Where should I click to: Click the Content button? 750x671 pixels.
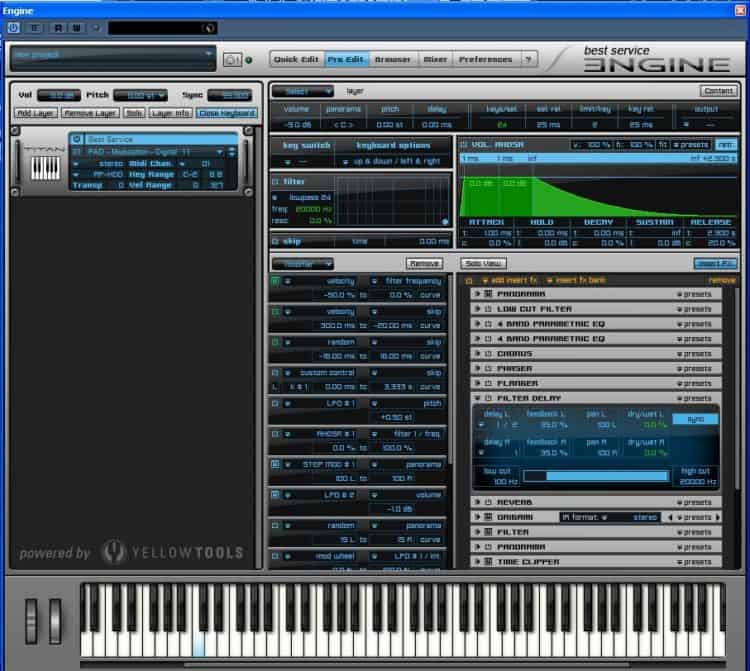coord(718,91)
